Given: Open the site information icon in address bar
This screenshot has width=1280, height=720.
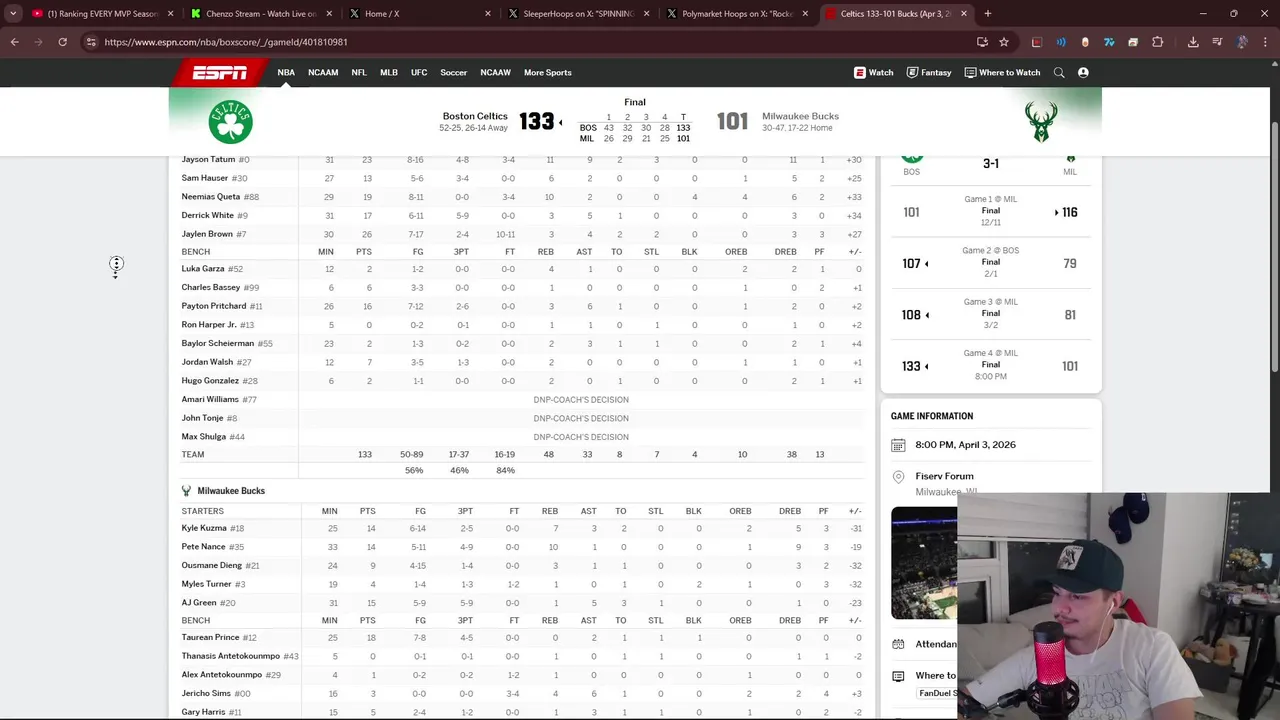Looking at the screenshot, I should pos(91,42).
